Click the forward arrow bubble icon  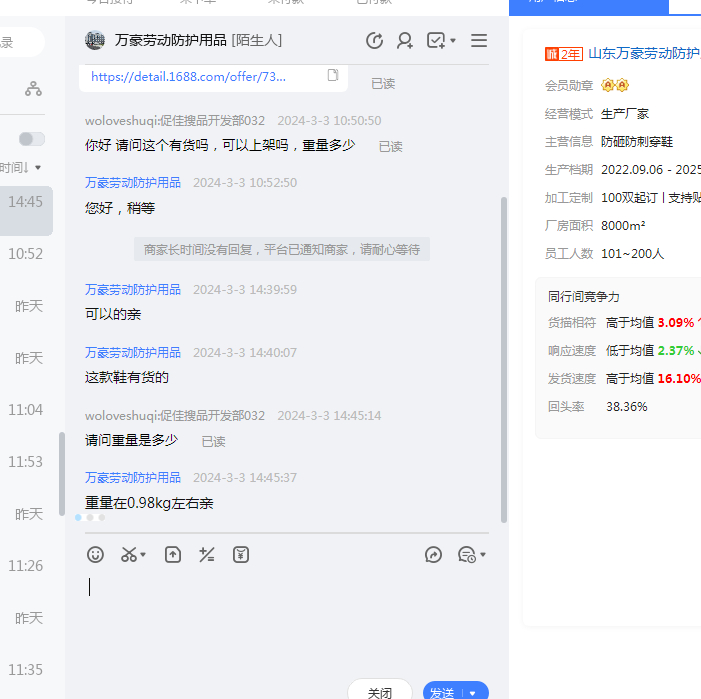click(x=433, y=554)
